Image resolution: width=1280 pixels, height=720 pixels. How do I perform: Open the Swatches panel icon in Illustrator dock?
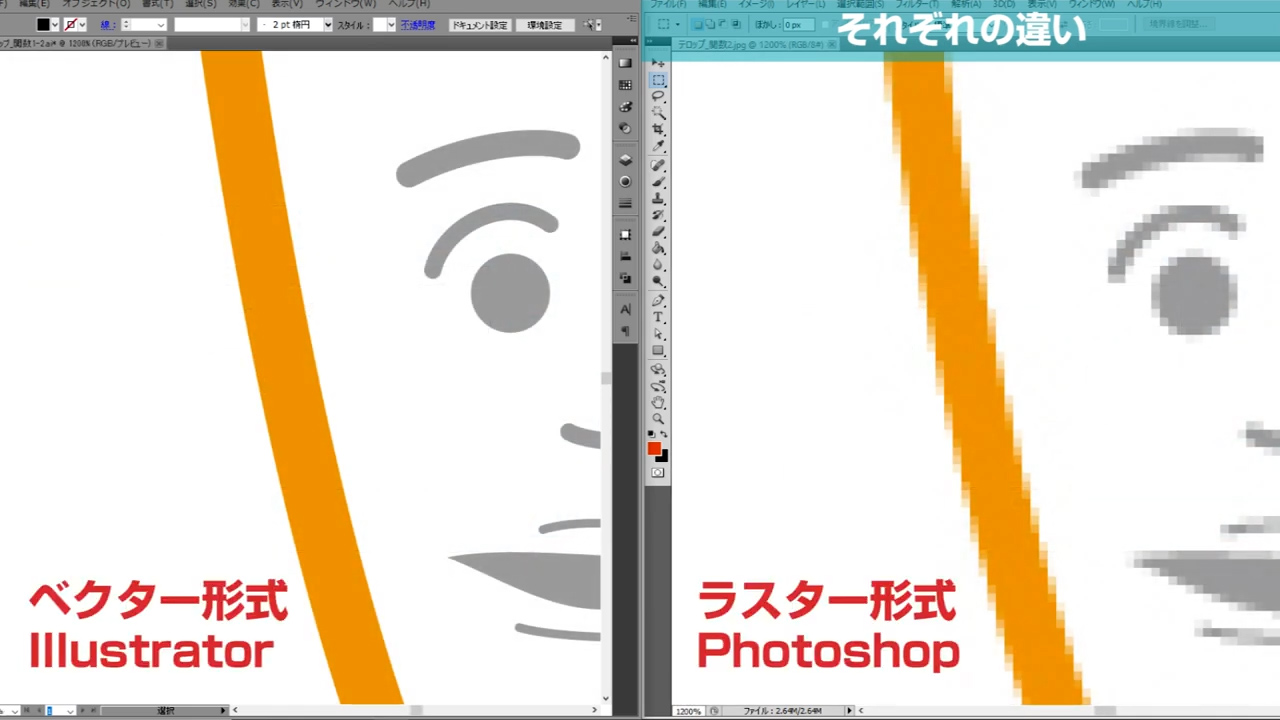point(625,85)
